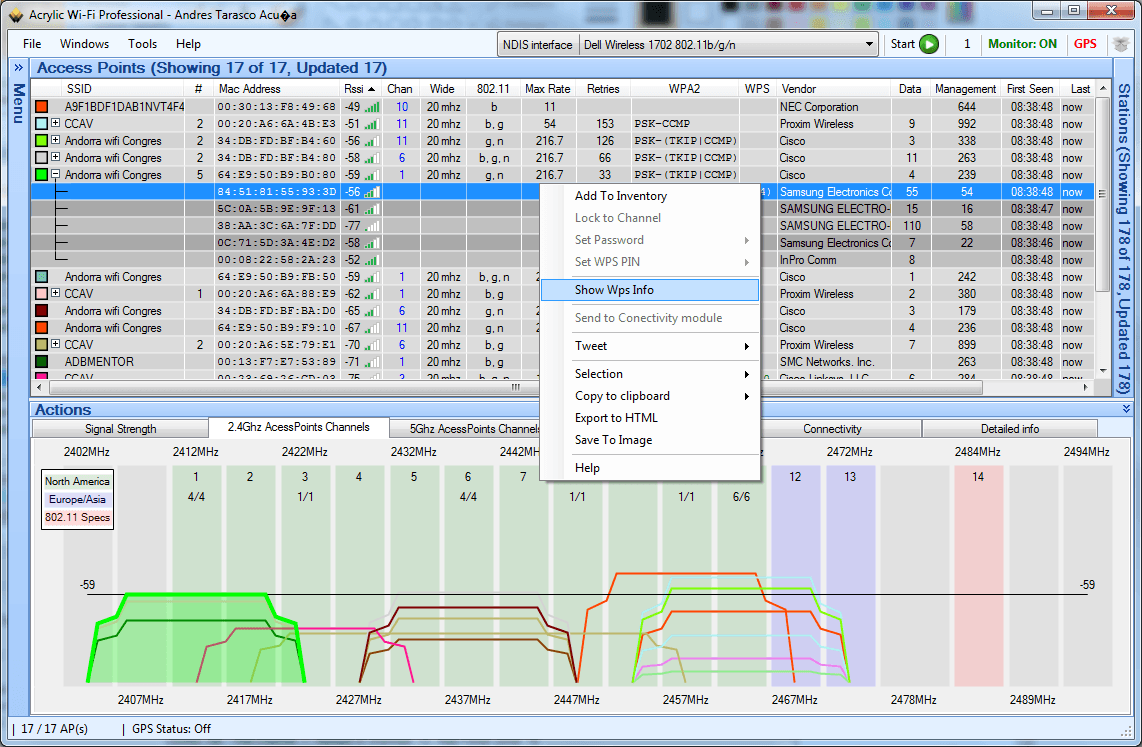The width and height of the screenshot is (1142, 747).
Task: Switch to 2.4Ghz AcessPoints Channels tab
Action: coord(299,427)
